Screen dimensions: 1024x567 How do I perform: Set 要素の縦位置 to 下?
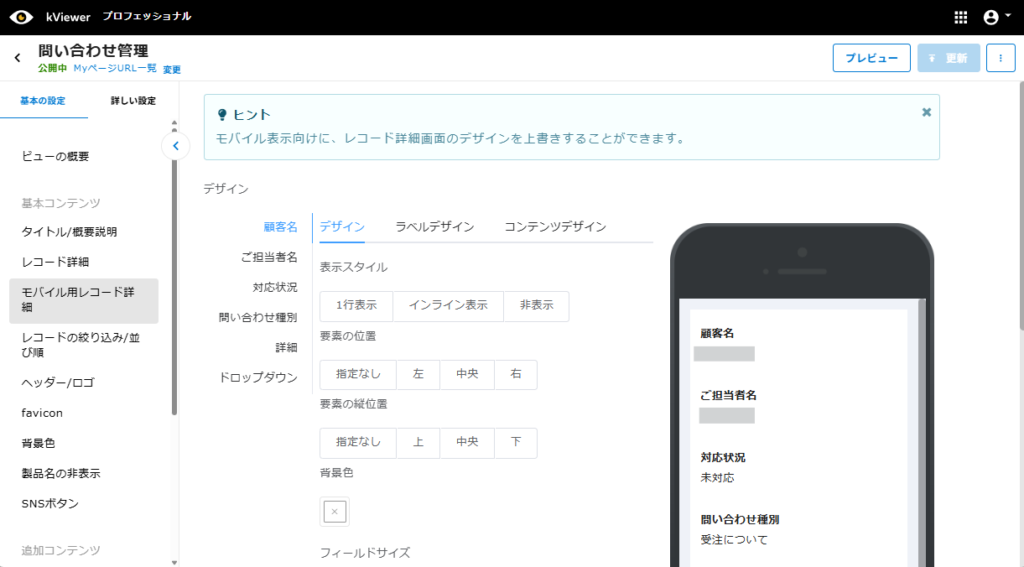[x=516, y=443]
